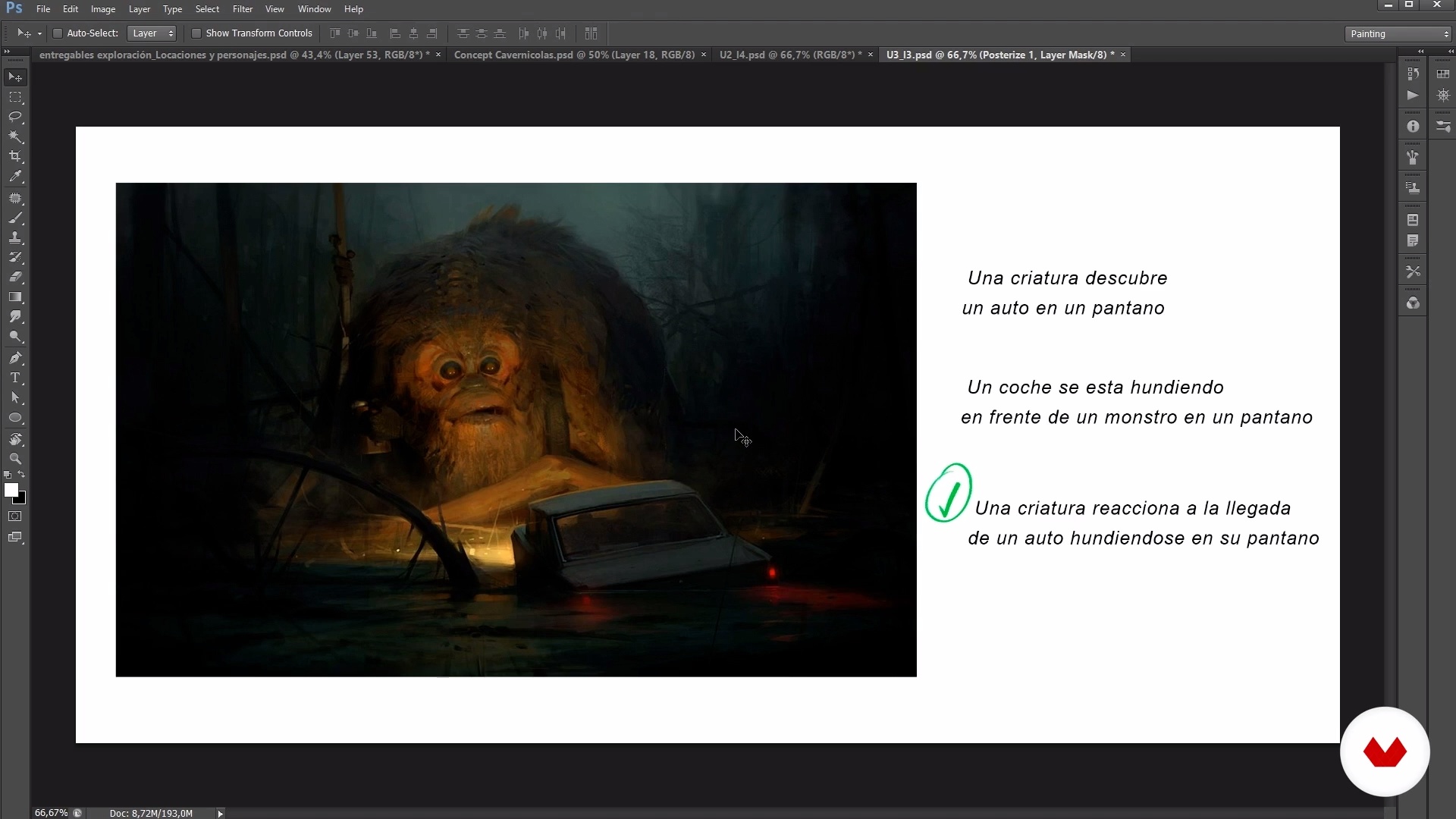Select the Dodge tool
Viewport: 1456px width, 819px height.
(15, 336)
